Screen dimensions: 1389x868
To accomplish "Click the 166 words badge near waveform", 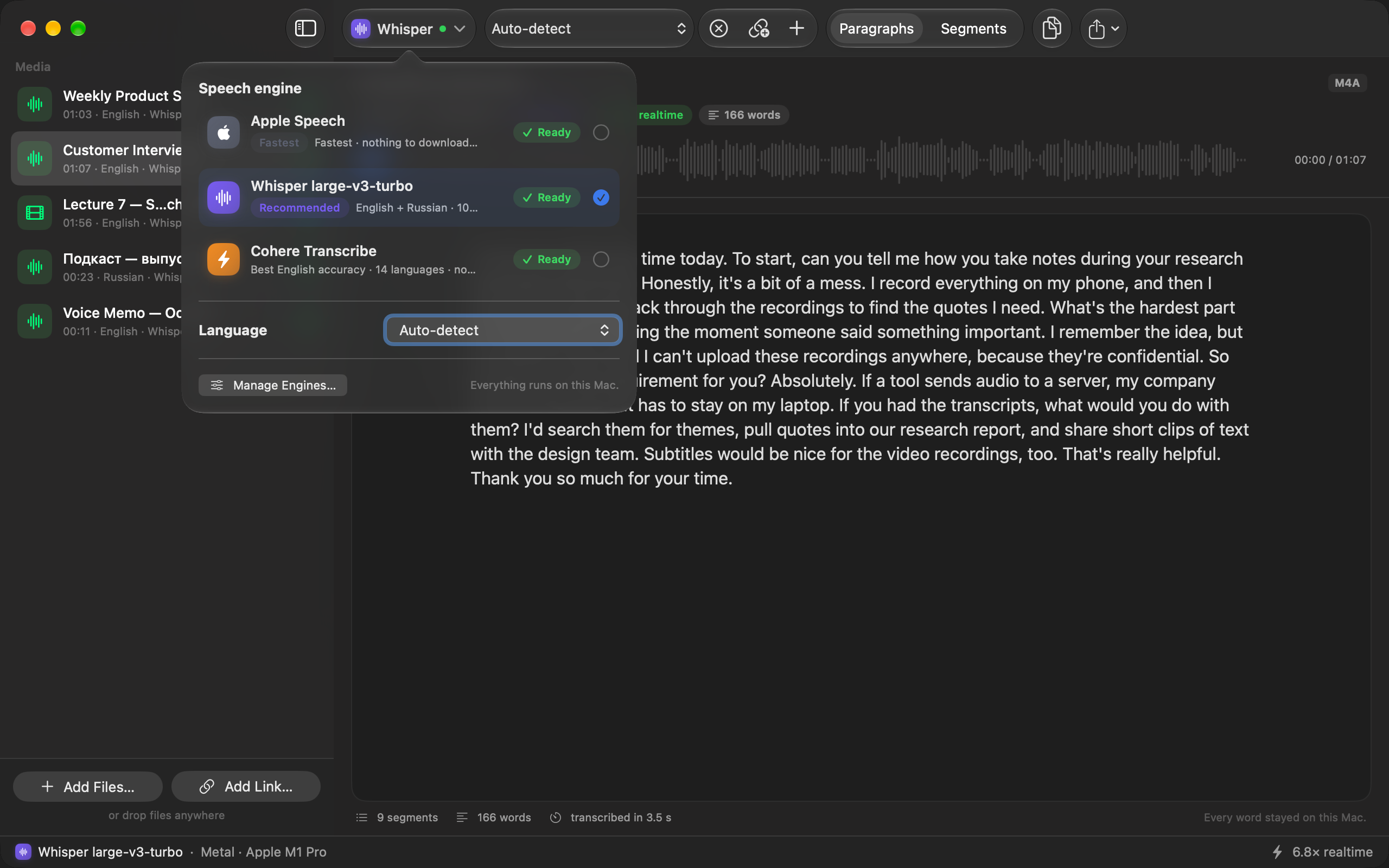I will pos(744,115).
